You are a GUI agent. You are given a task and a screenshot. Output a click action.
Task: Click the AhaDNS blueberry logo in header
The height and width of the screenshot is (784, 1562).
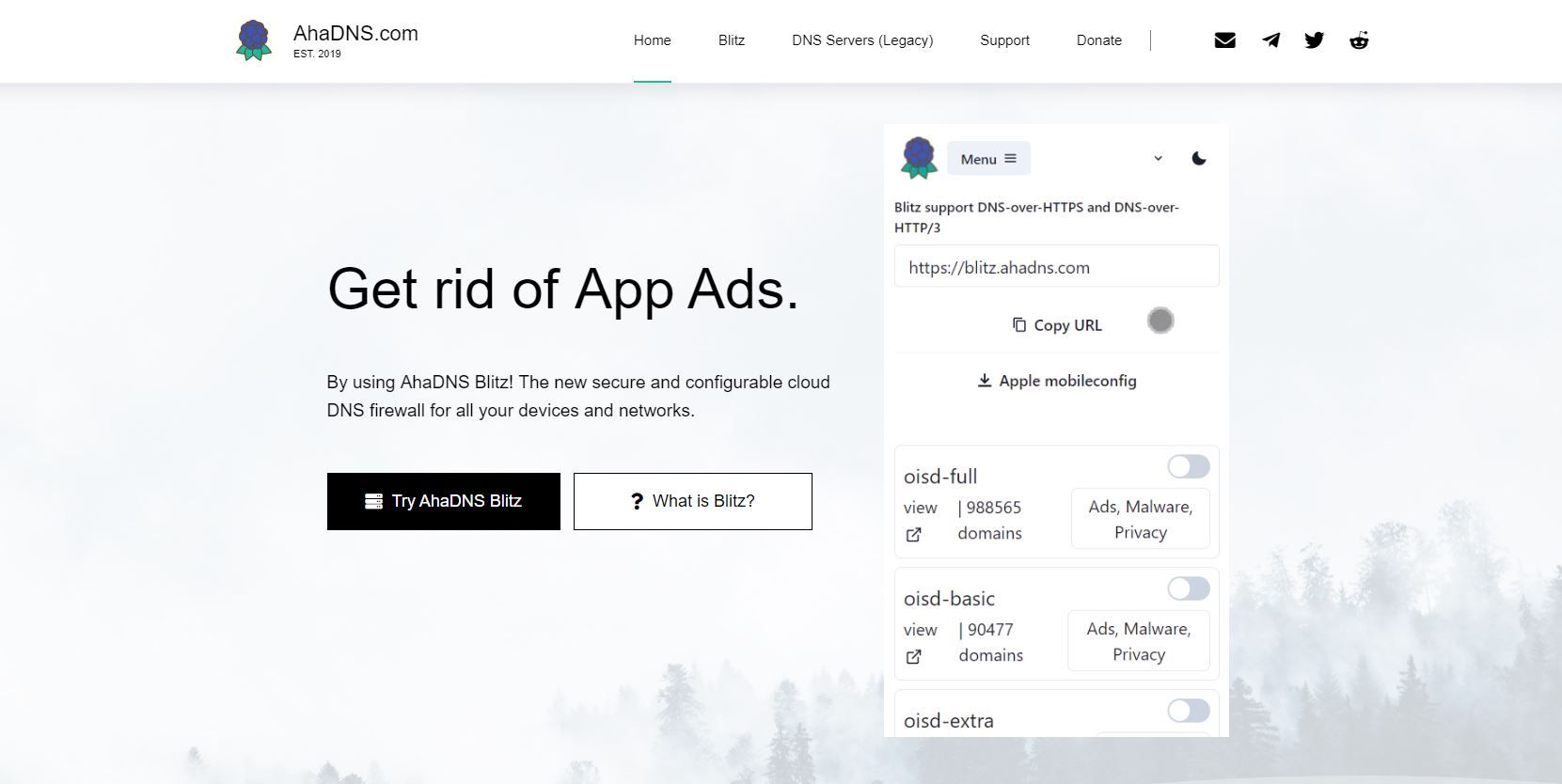click(x=253, y=40)
